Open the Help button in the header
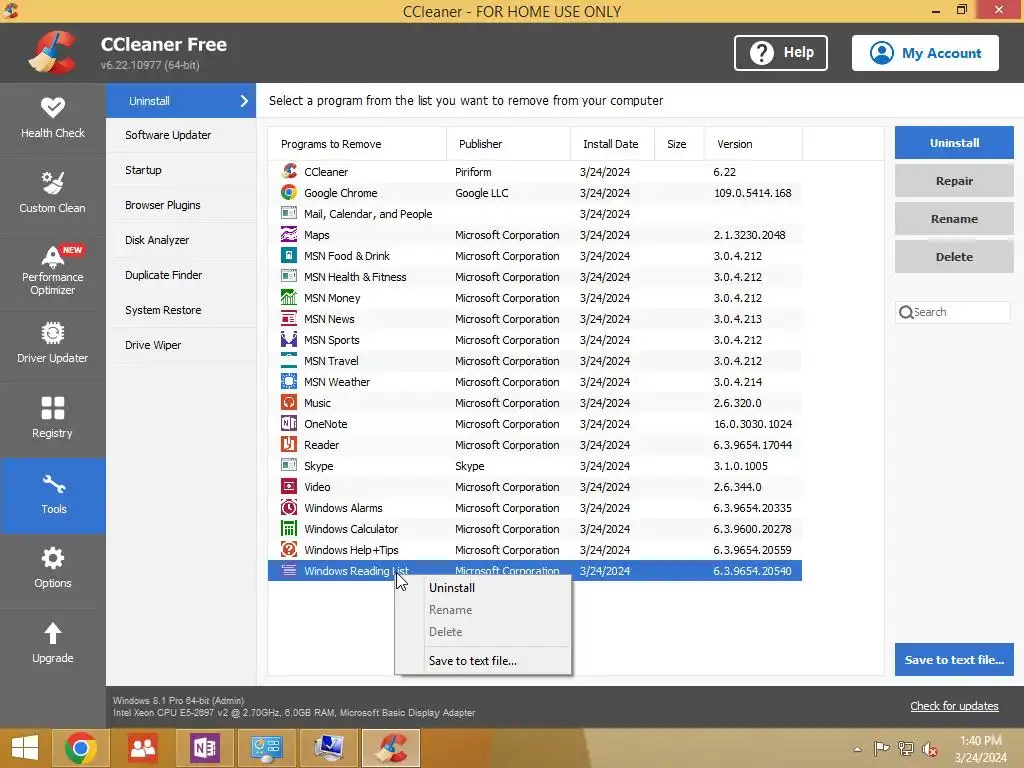 (x=780, y=53)
